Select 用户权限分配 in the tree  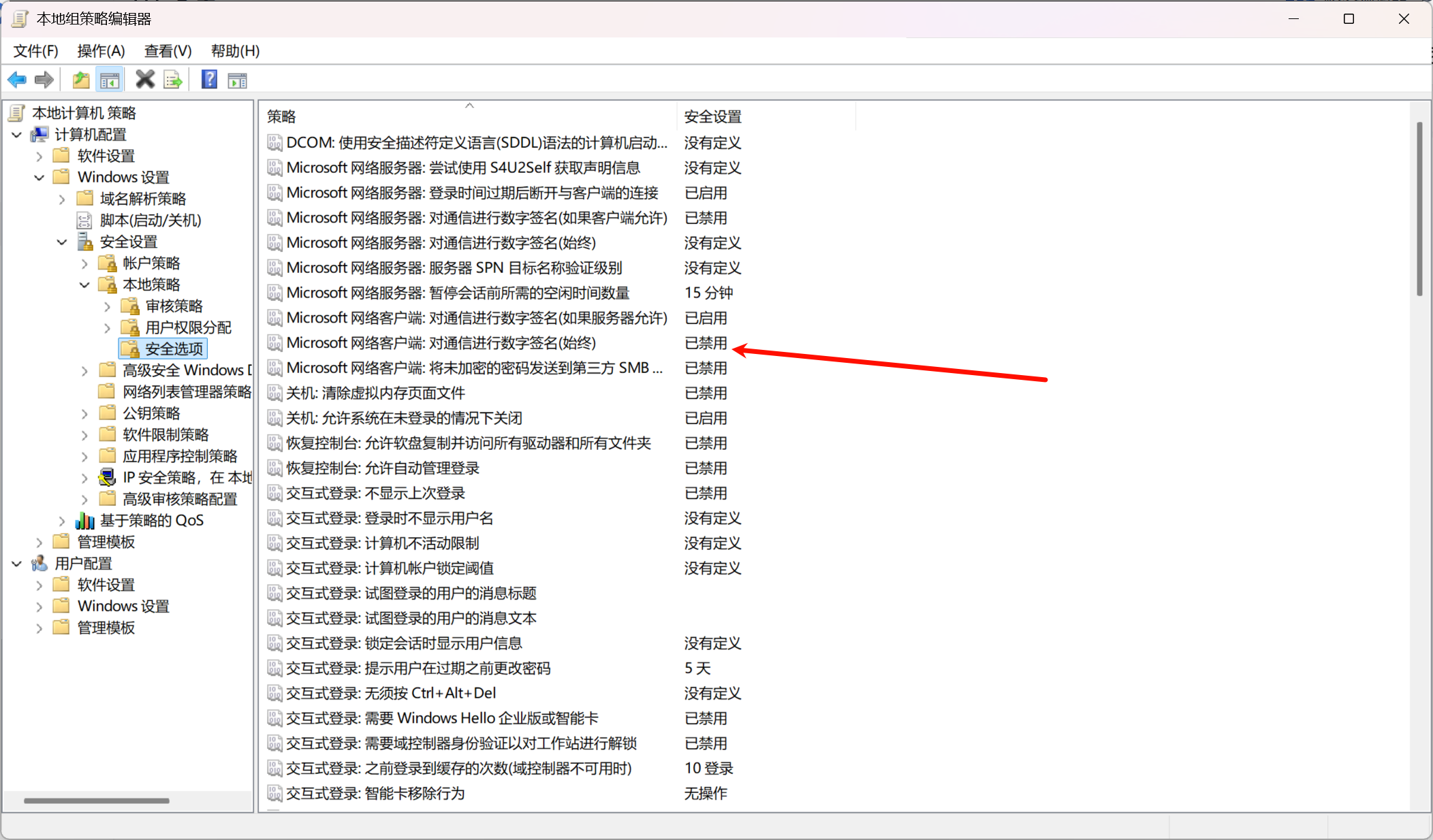point(188,328)
